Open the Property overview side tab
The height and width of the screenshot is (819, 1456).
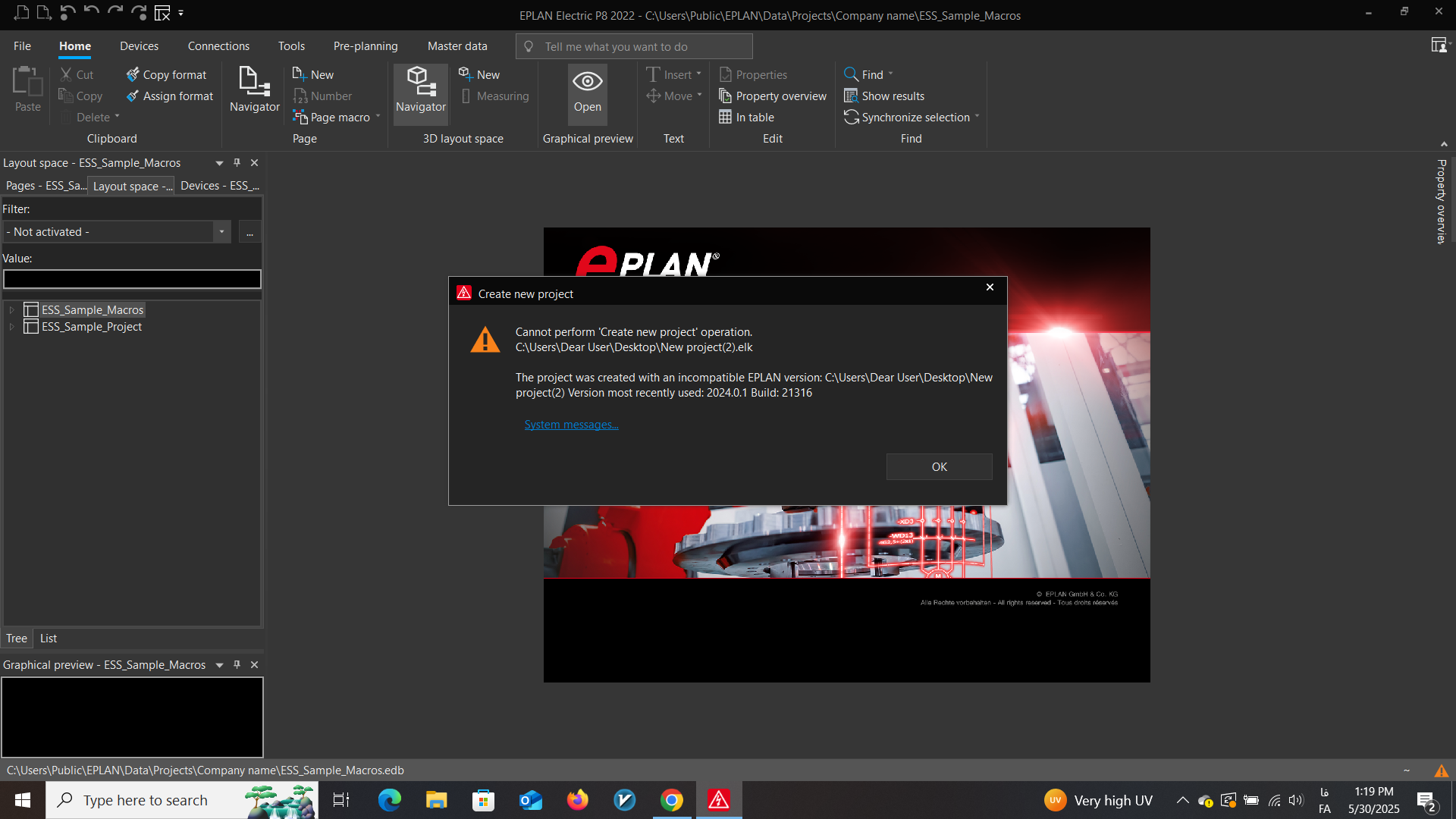click(x=1441, y=201)
